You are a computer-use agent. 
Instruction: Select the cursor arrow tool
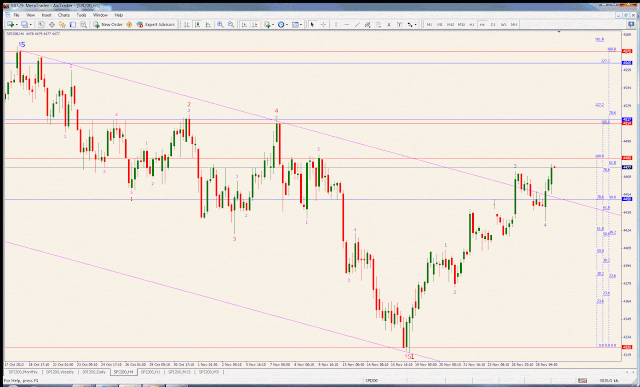pos(312,24)
